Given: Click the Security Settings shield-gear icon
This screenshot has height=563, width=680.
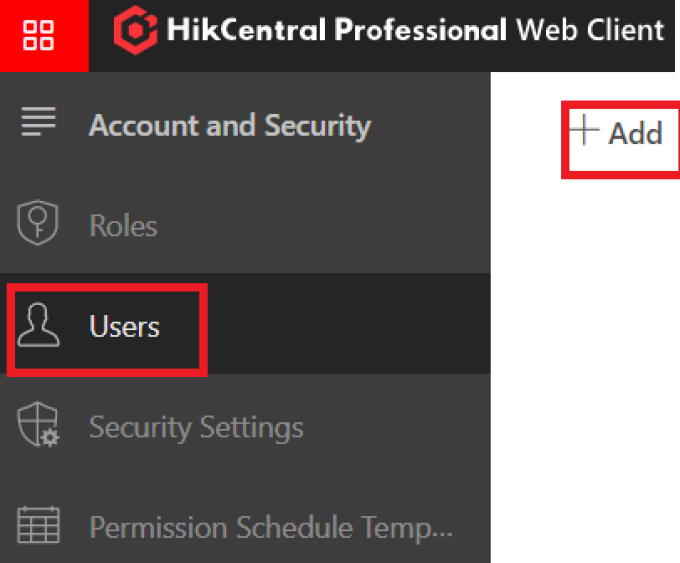Looking at the screenshot, I should pos(39,427).
